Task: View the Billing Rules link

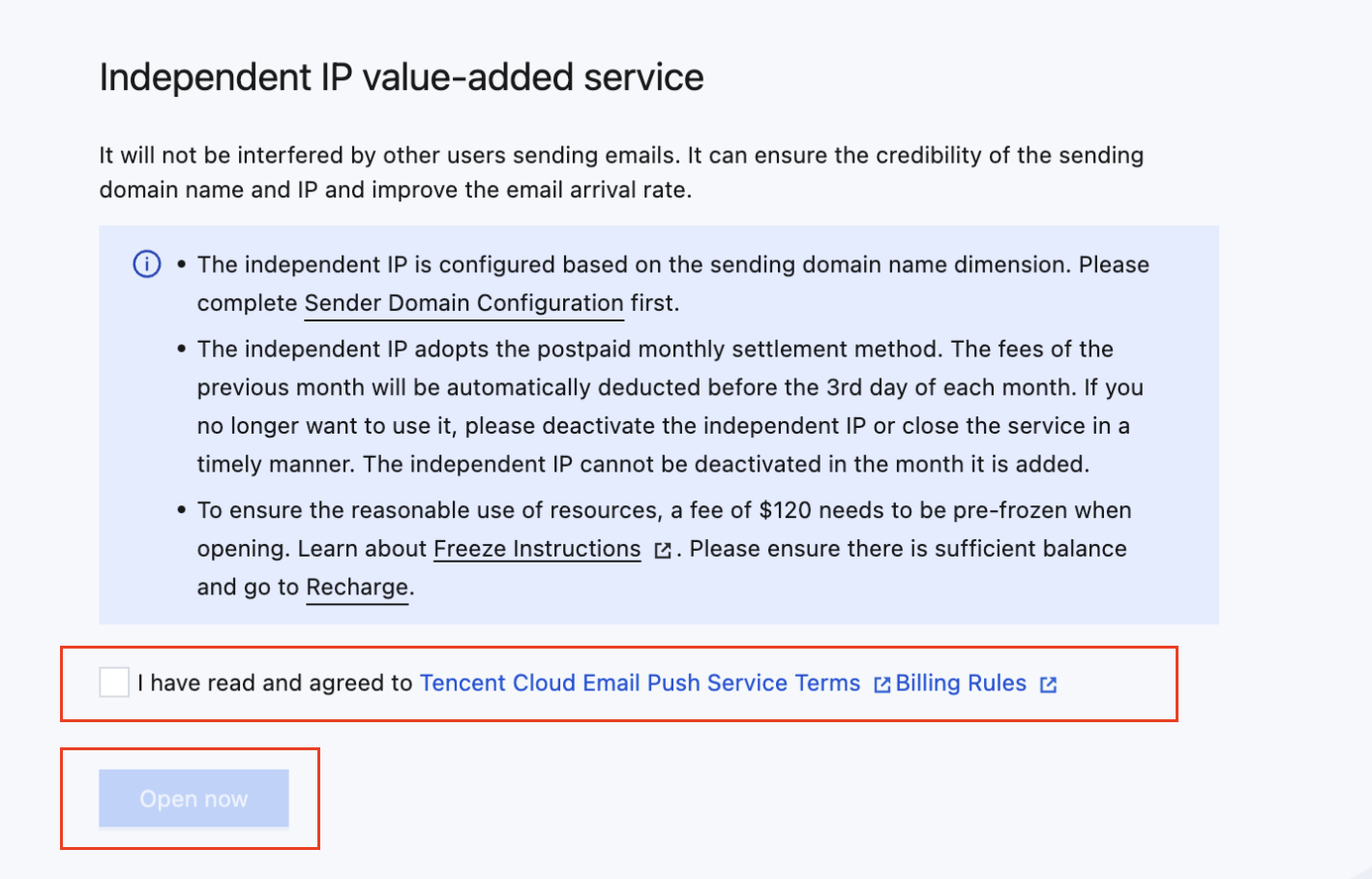Action: (x=961, y=682)
